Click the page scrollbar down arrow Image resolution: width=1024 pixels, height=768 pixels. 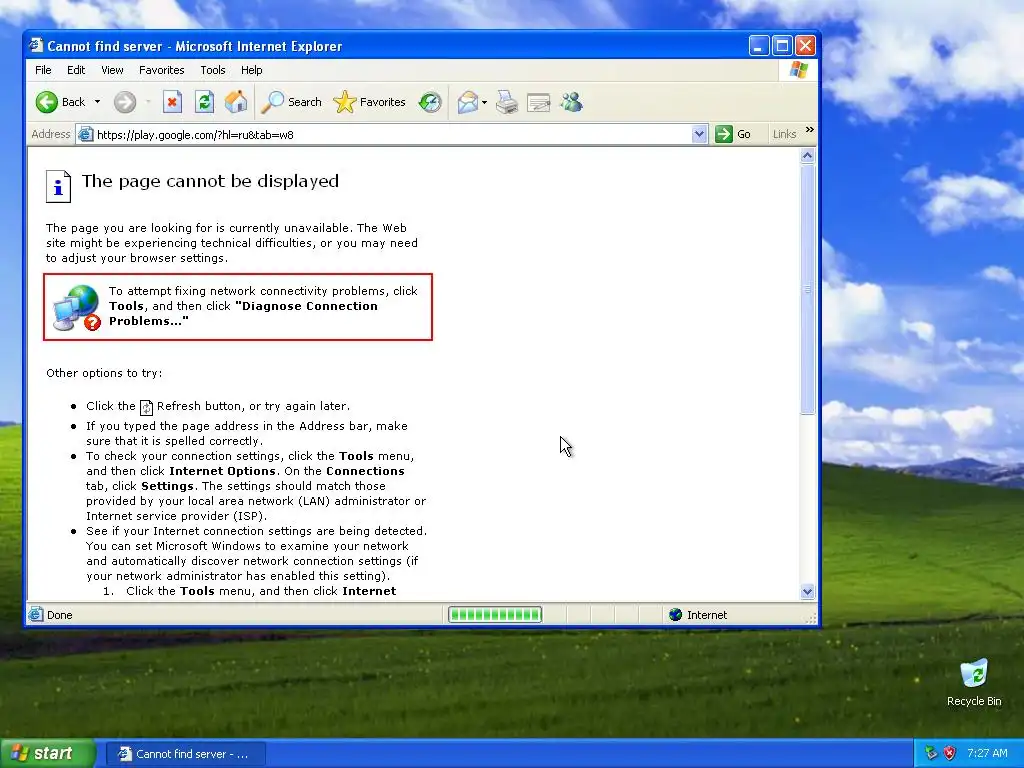click(x=807, y=592)
